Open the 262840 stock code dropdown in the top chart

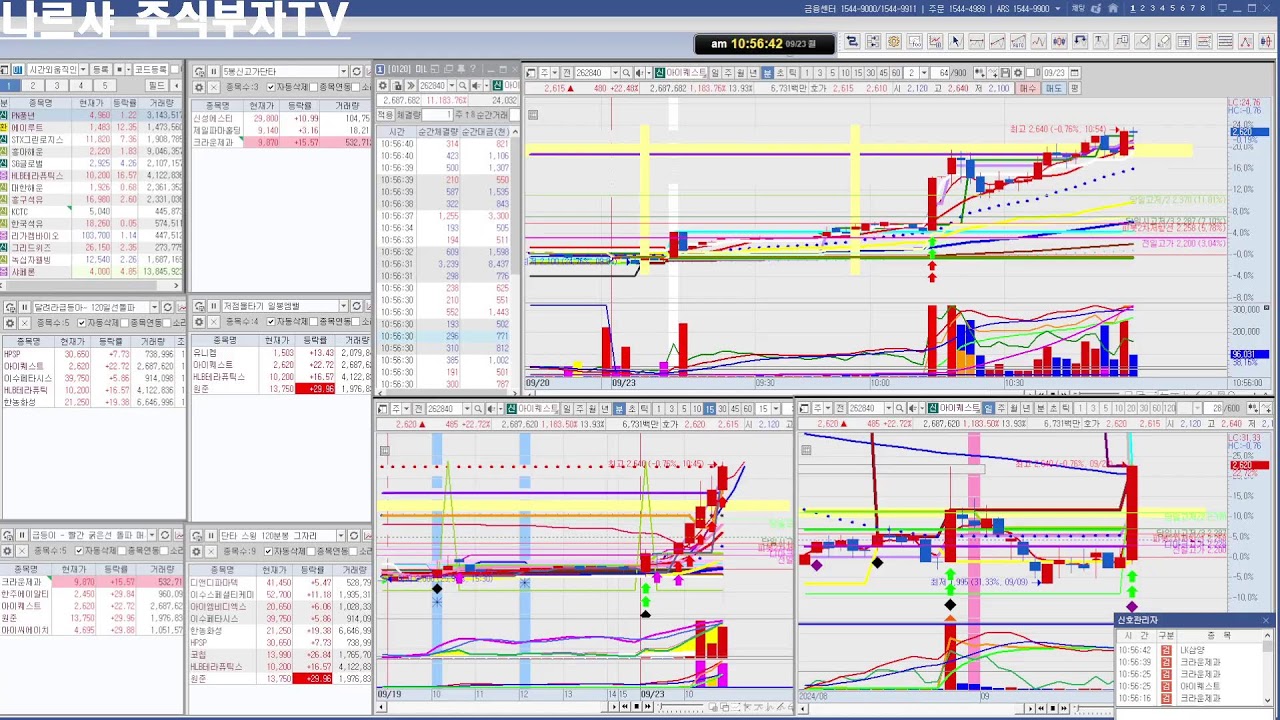click(x=615, y=73)
